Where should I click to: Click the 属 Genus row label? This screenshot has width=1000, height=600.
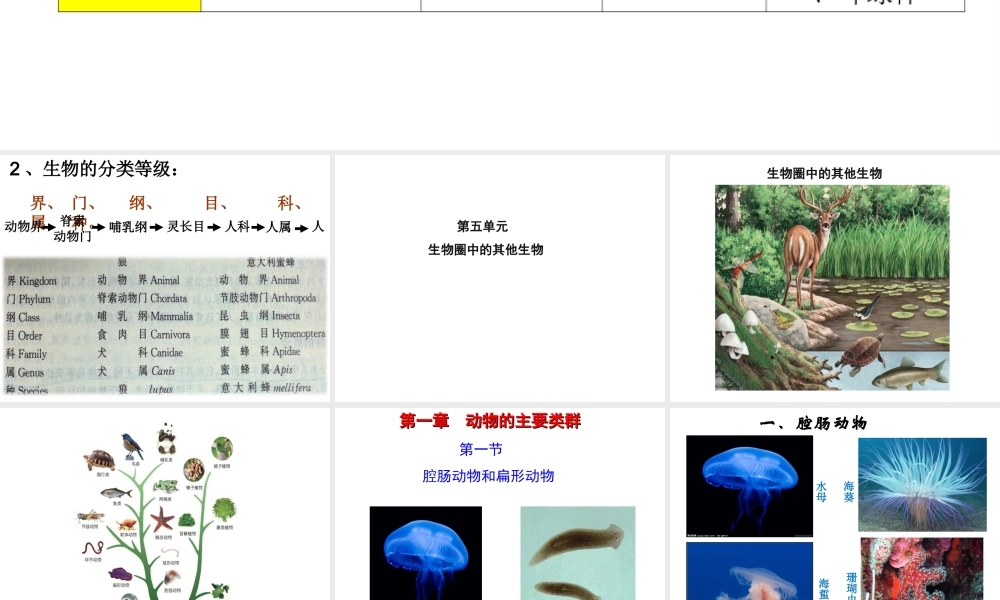(x=25, y=372)
